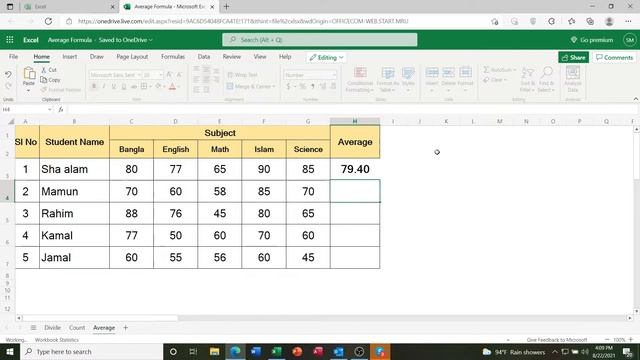The width and height of the screenshot is (640, 360).
Task: Open File Explorer from the taskbar
Action: (214, 351)
